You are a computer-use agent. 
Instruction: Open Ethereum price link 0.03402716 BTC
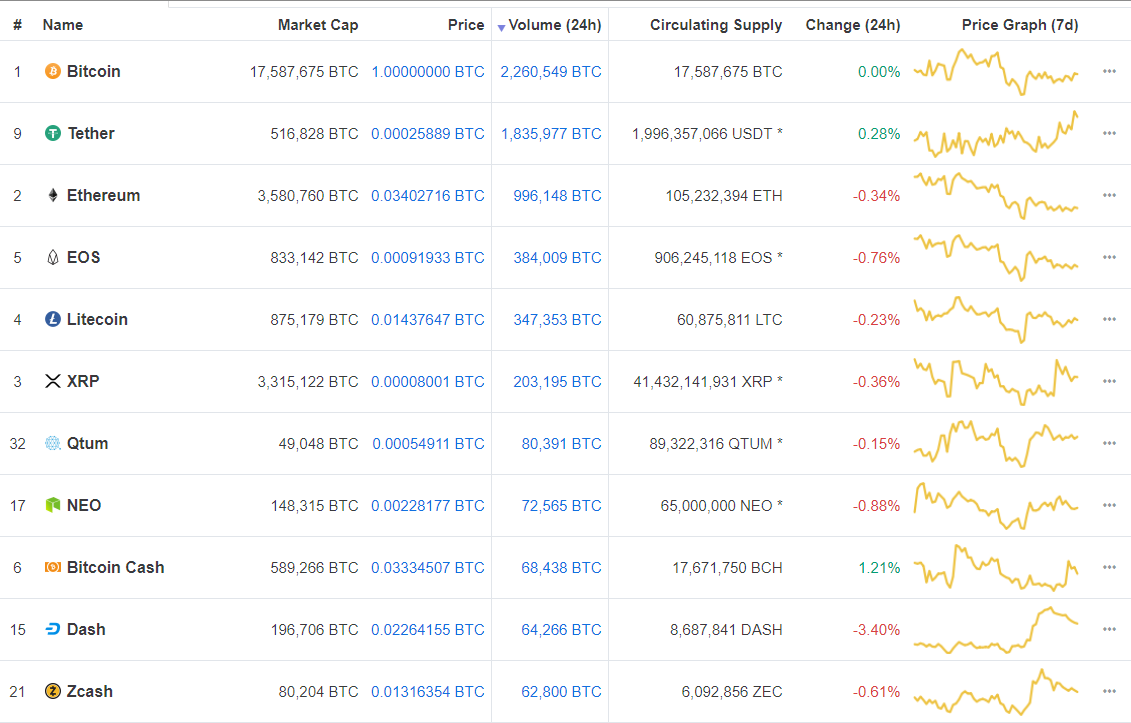[x=427, y=196]
